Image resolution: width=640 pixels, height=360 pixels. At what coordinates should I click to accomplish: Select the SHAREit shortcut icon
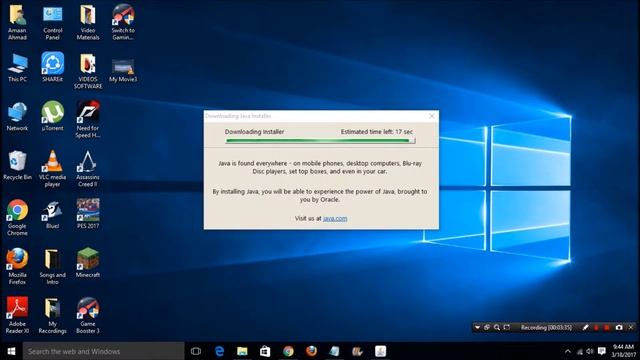click(53, 68)
